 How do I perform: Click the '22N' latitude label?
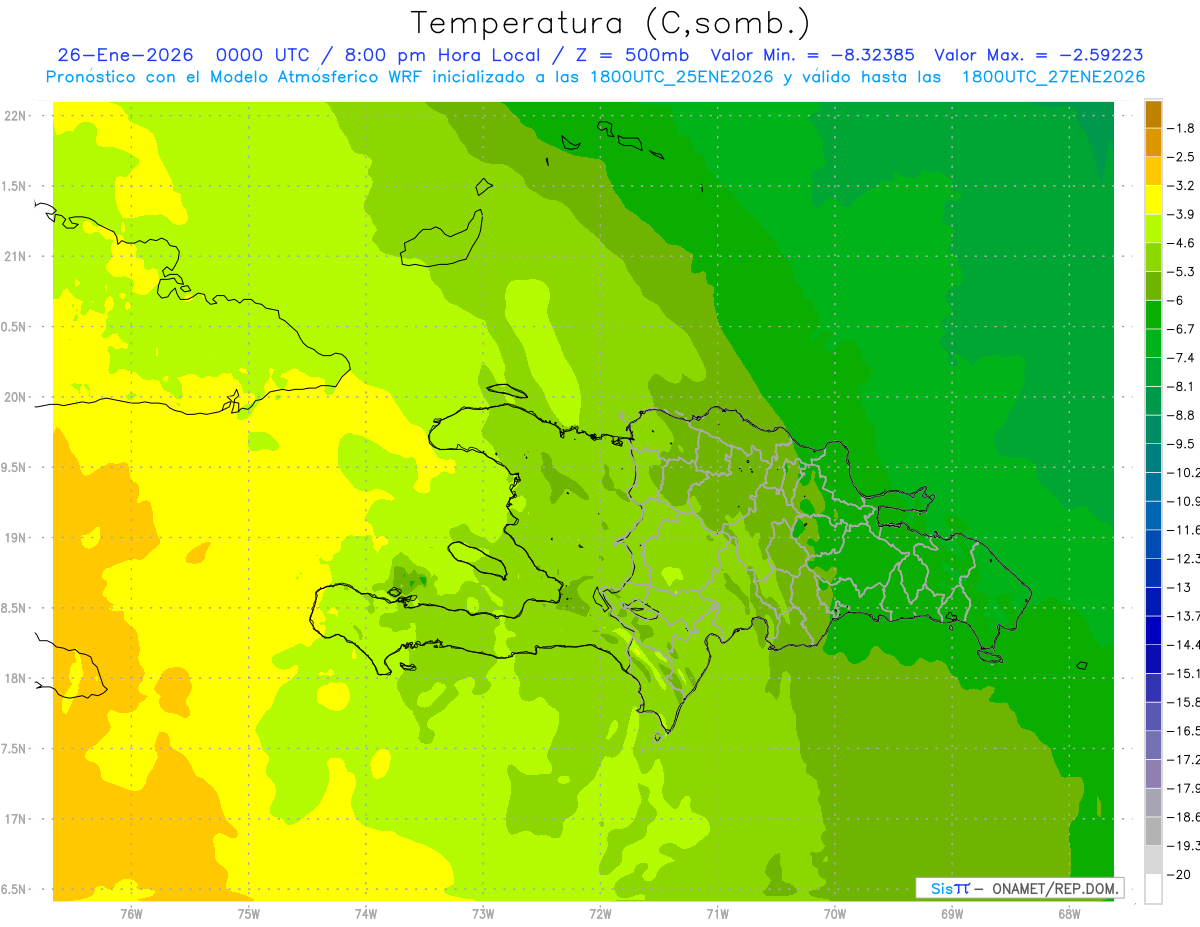(17, 116)
